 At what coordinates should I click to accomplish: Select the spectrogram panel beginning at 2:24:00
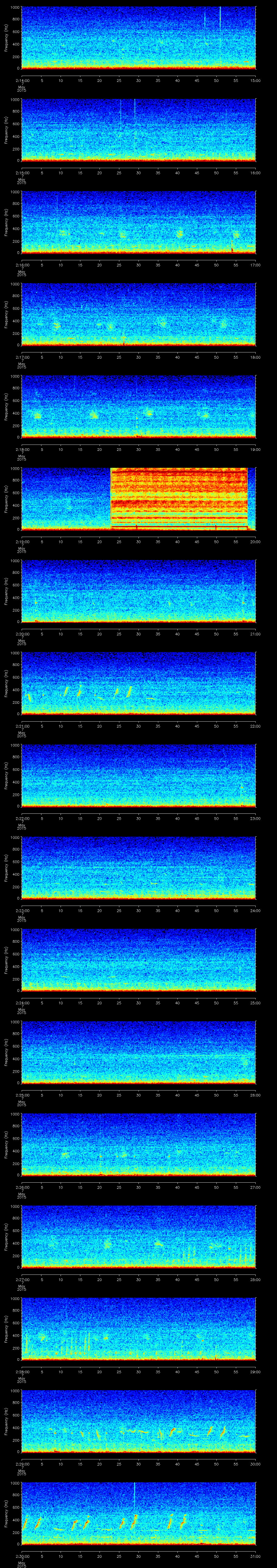click(x=138, y=960)
